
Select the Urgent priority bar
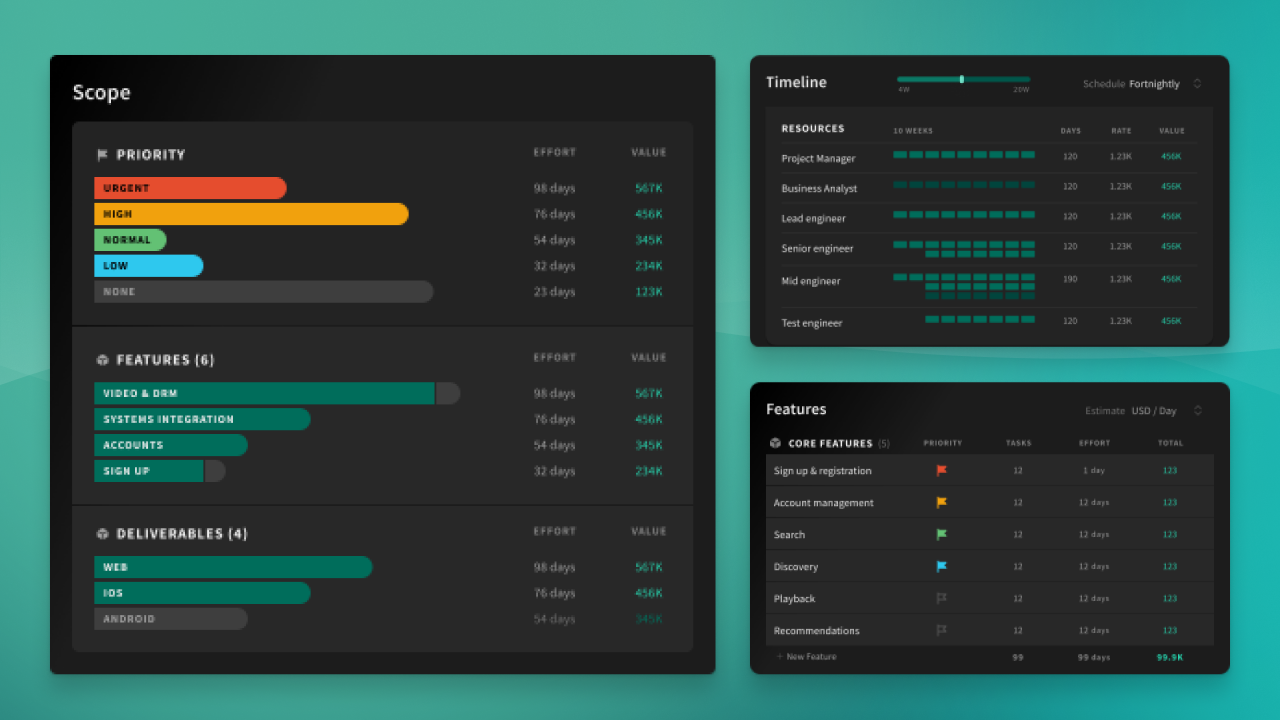click(190, 188)
